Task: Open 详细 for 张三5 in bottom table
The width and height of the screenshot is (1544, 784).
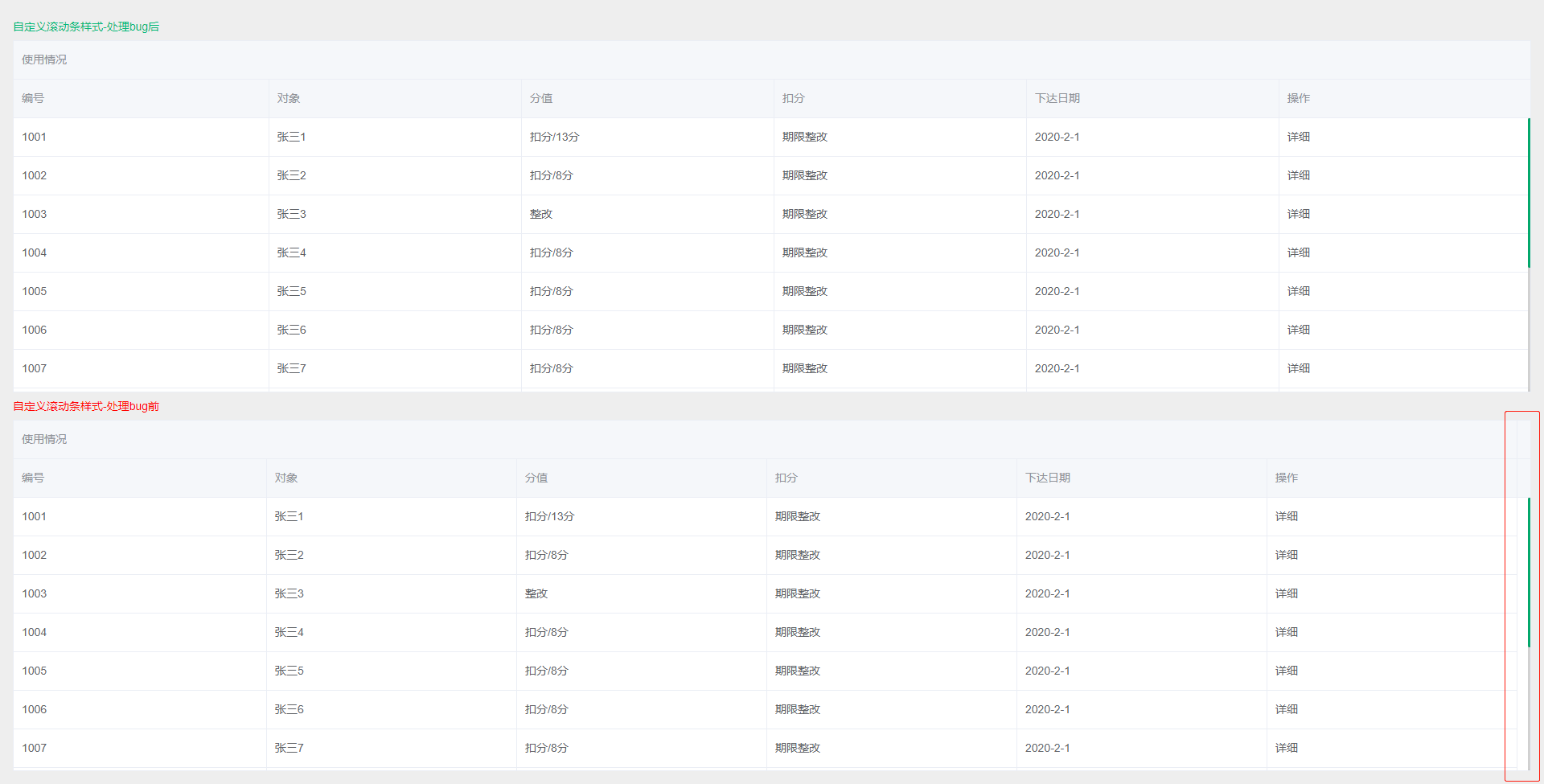Action: pos(1287,671)
